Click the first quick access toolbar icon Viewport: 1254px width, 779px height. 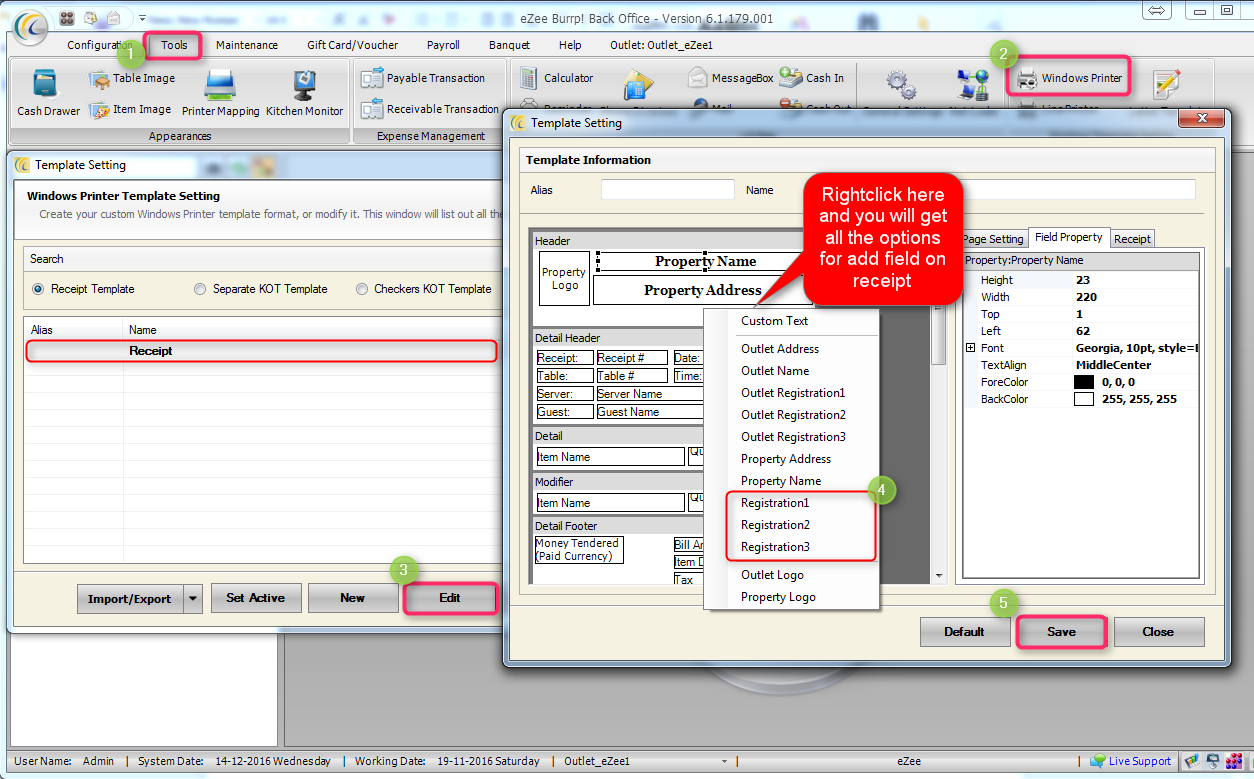click(x=67, y=17)
